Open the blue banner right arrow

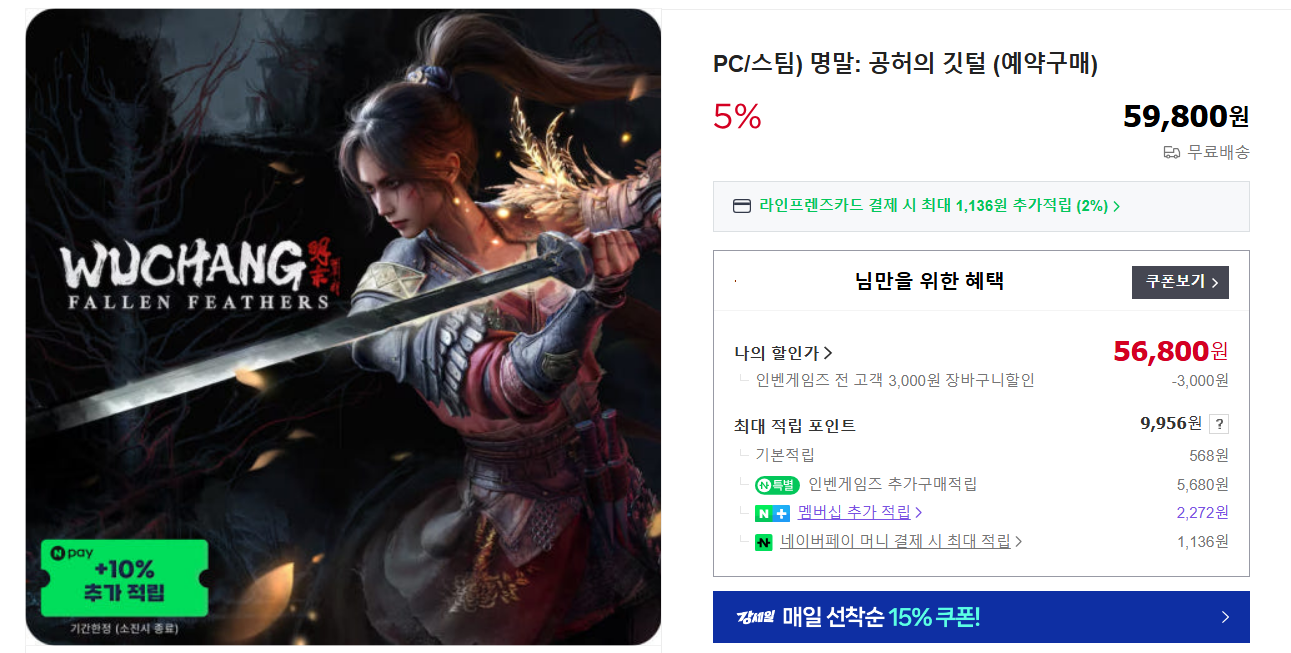click(1225, 617)
